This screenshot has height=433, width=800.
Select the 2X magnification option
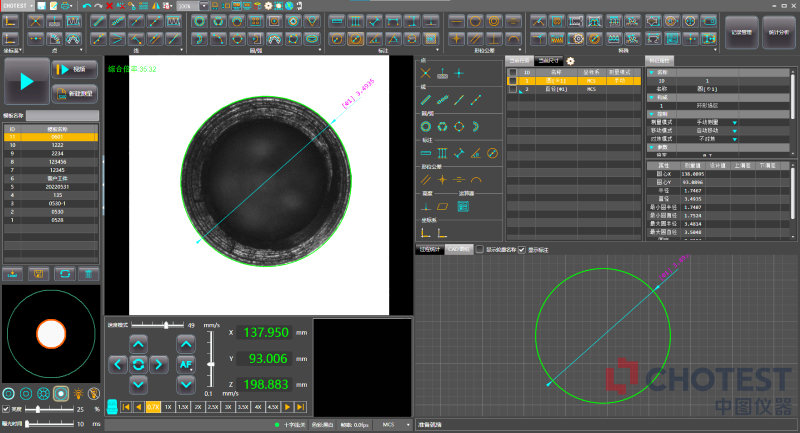click(x=197, y=408)
